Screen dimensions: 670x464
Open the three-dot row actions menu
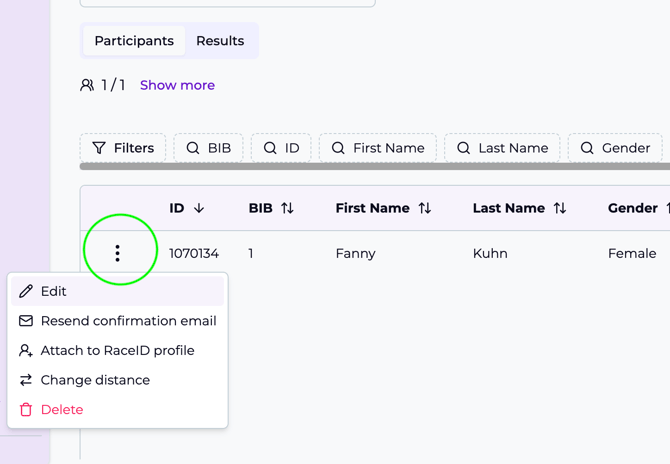point(118,253)
